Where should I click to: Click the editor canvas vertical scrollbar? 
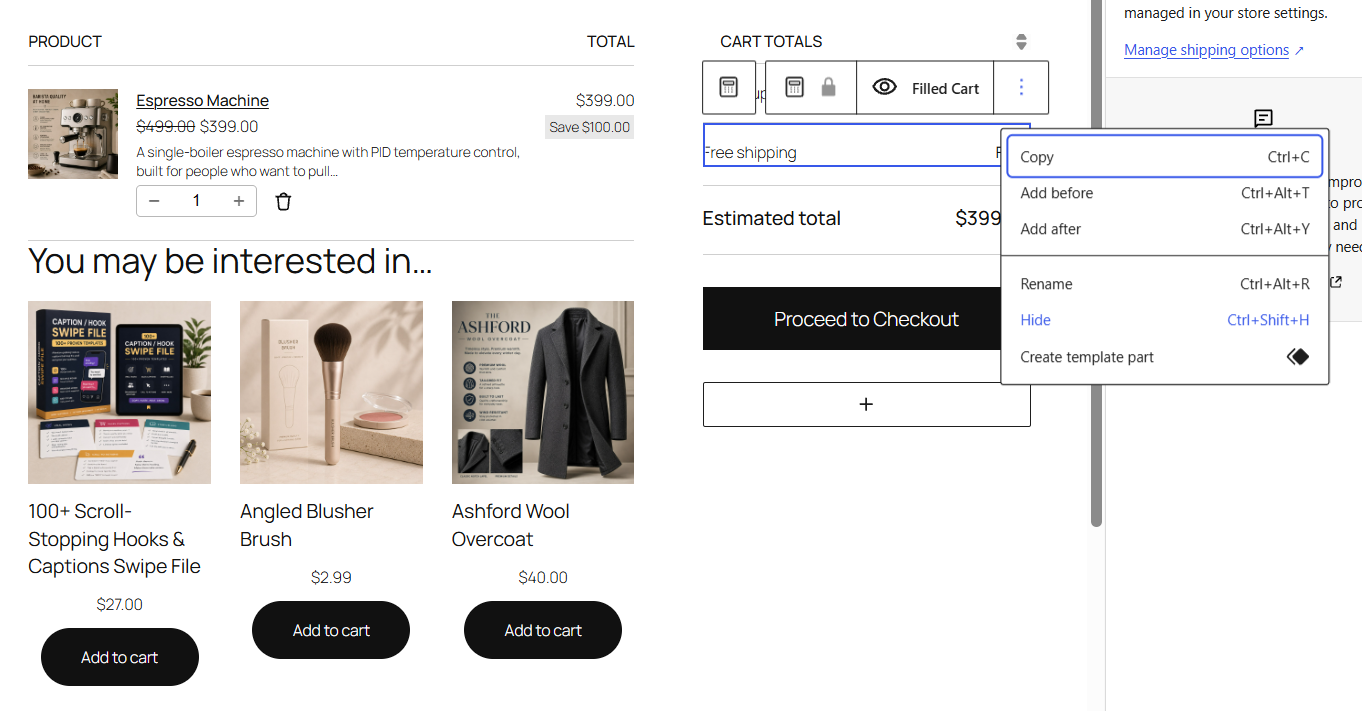point(1096,265)
